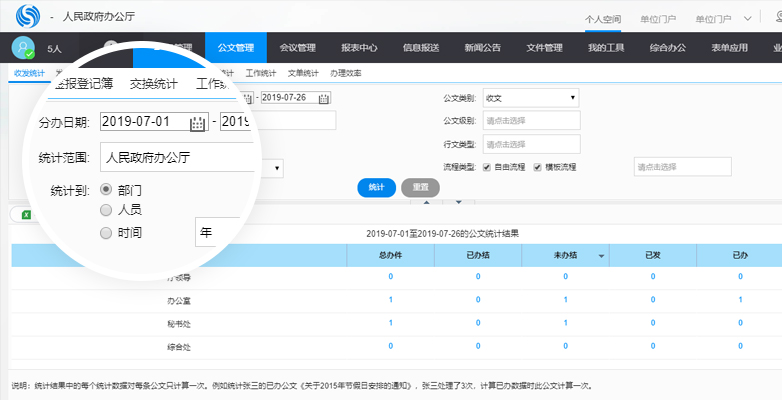Click sort arrow on 未办结 column
Screen dimensions: 782x400
[602, 256]
